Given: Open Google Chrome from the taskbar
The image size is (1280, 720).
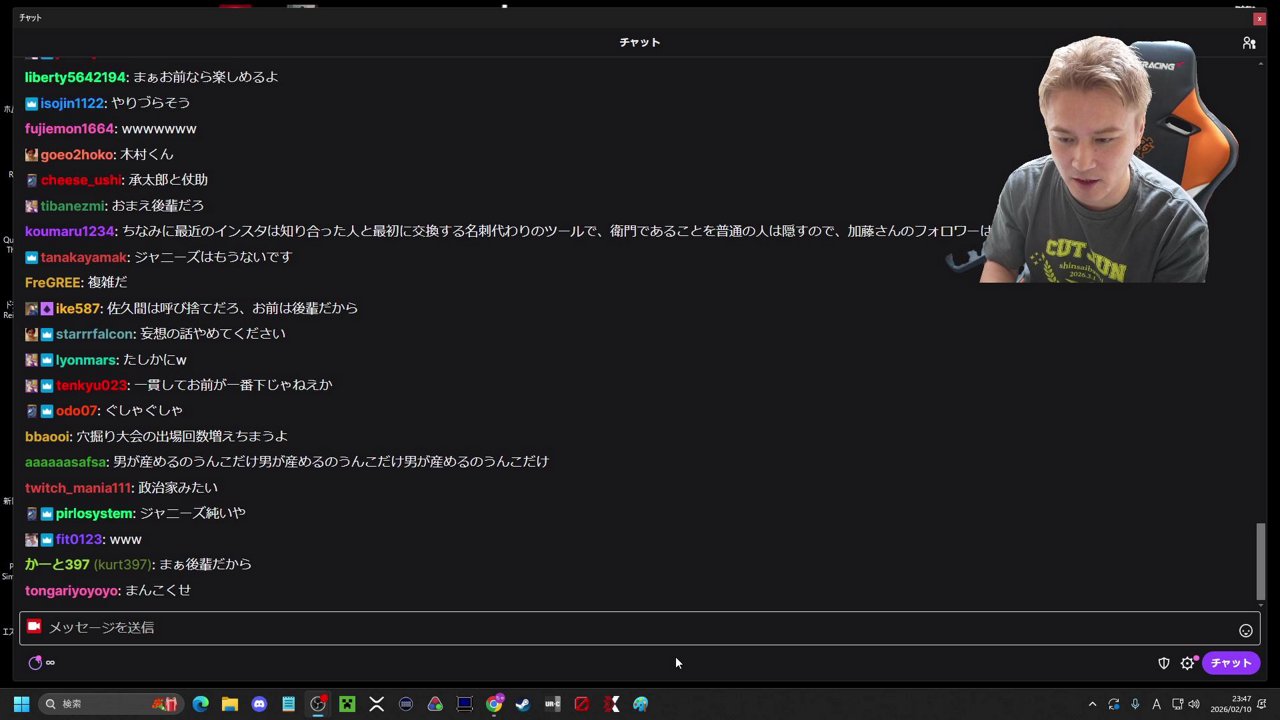Looking at the screenshot, I should pyautogui.click(x=494, y=703).
